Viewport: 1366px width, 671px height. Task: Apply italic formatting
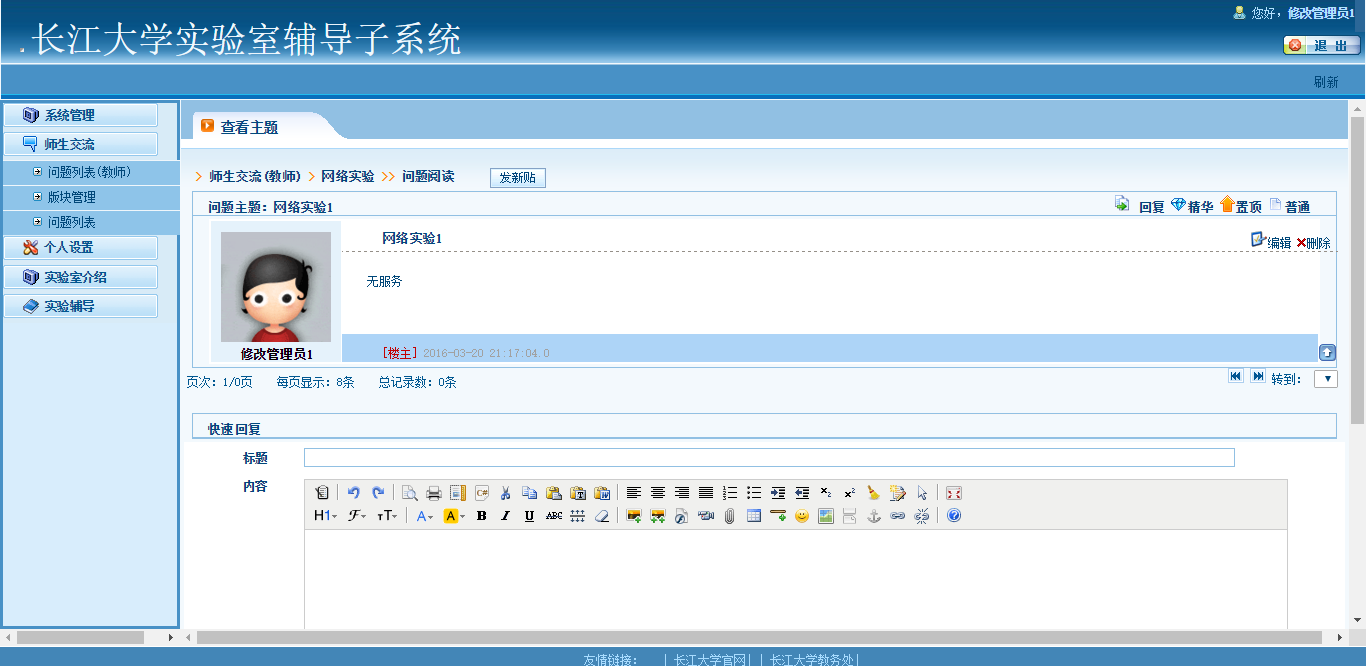pyautogui.click(x=505, y=516)
